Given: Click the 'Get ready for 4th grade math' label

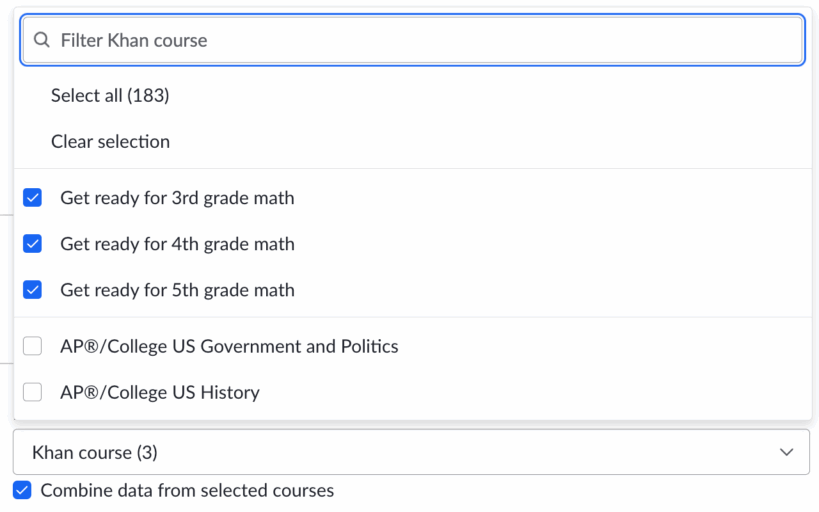Looking at the screenshot, I should pyautogui.click(x=177, y=244).
